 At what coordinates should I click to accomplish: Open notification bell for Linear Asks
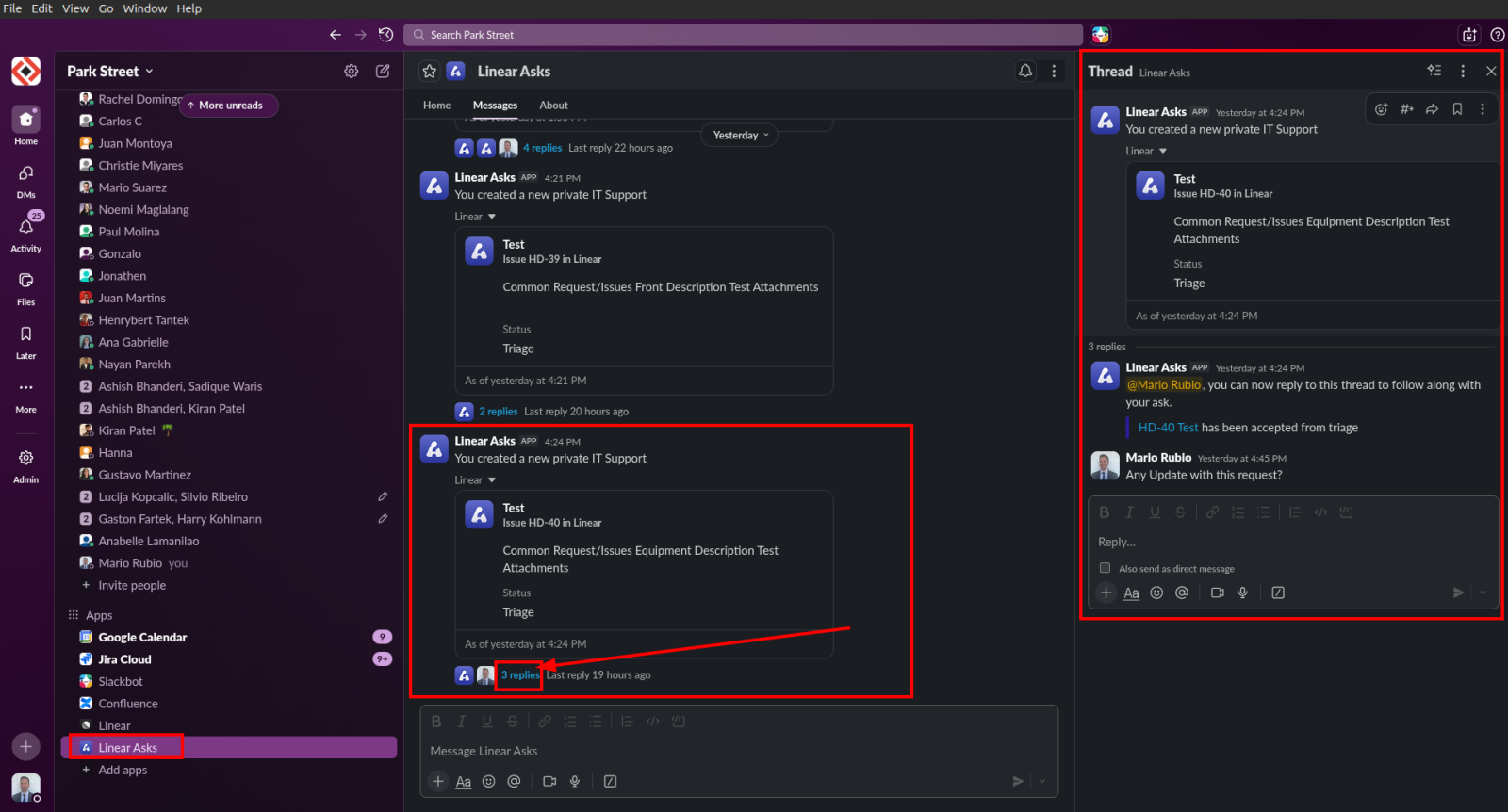click(x=1025, y=71)
